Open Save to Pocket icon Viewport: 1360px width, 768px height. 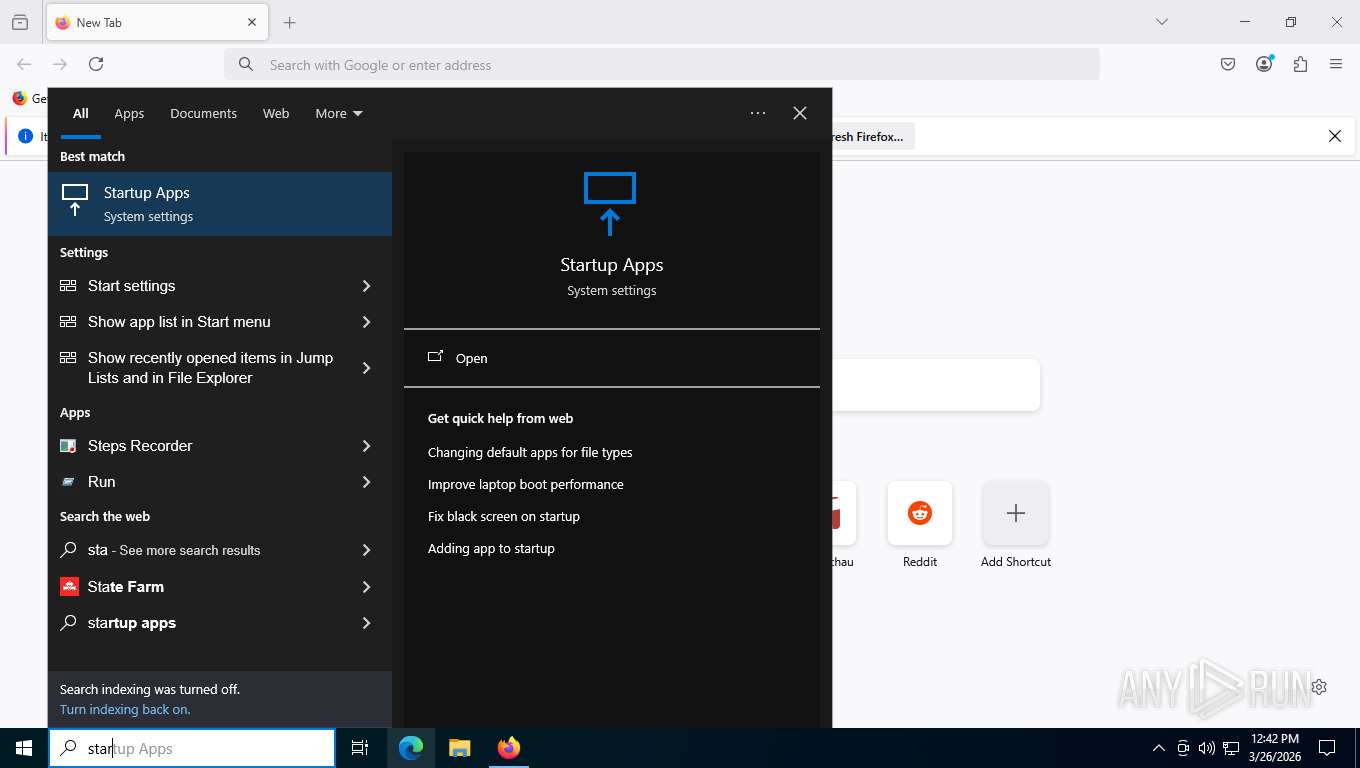pos(1228,64)
